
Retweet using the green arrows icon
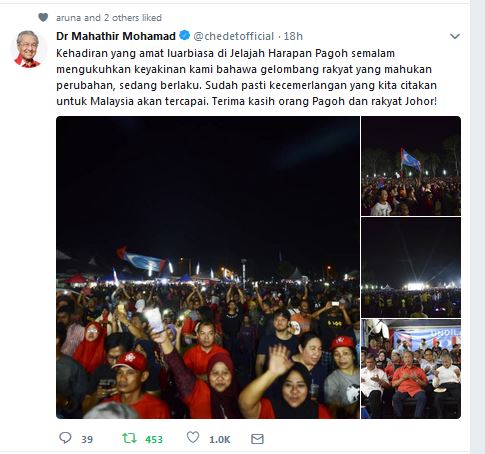[x=129, y=438]
